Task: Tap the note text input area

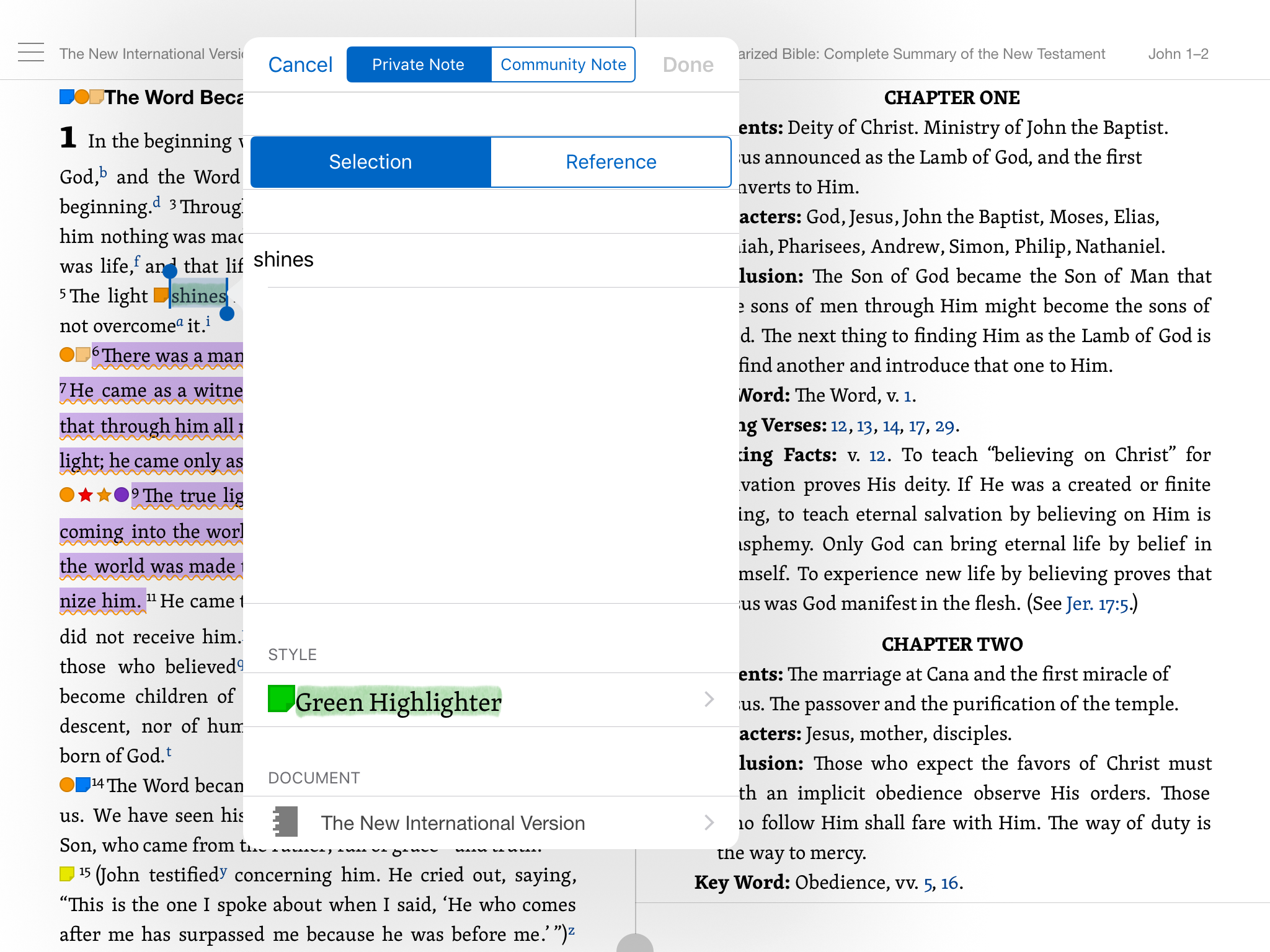Action: 490,434
